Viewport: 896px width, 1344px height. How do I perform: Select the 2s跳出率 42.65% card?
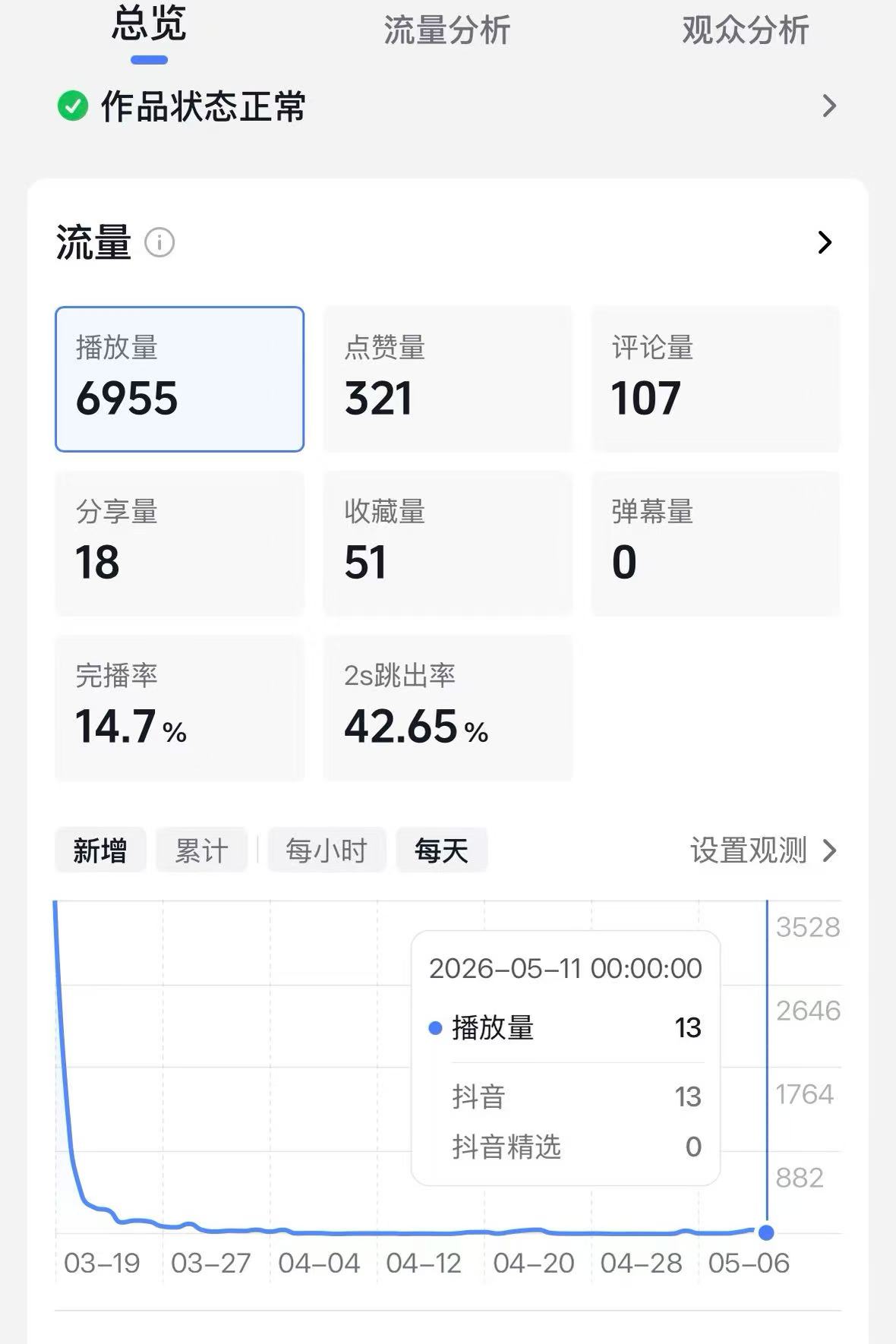(x=448, y=708)
